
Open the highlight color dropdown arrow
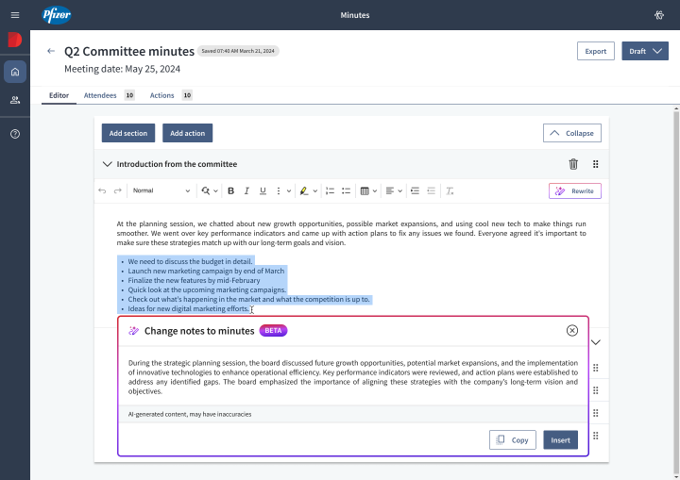(315, 191)
